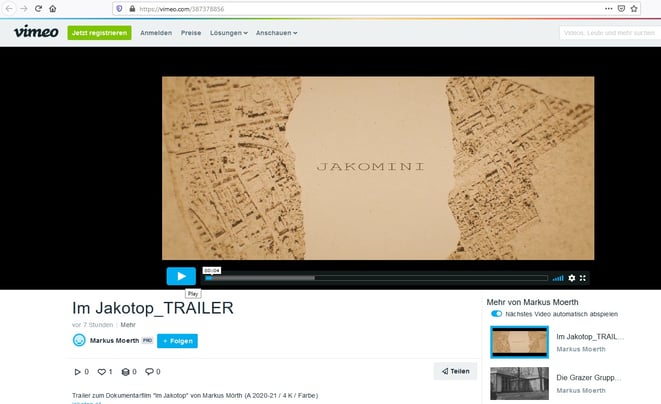Toggle autoplay next video switch
Screen dimensions: 661x404
coord(496,314)
